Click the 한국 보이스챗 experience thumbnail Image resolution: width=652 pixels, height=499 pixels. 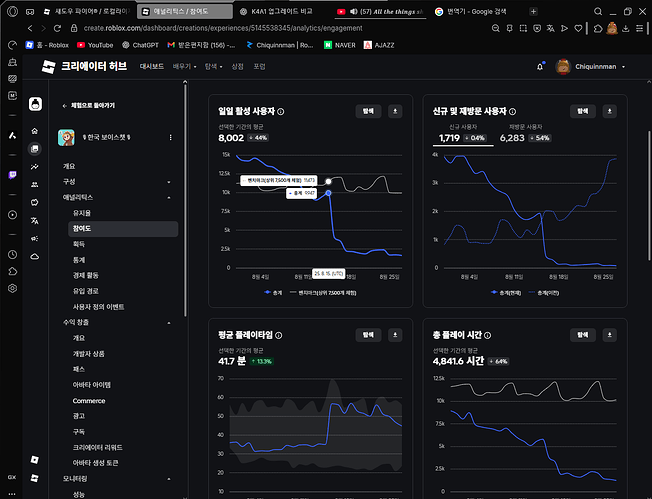[66, 137]
